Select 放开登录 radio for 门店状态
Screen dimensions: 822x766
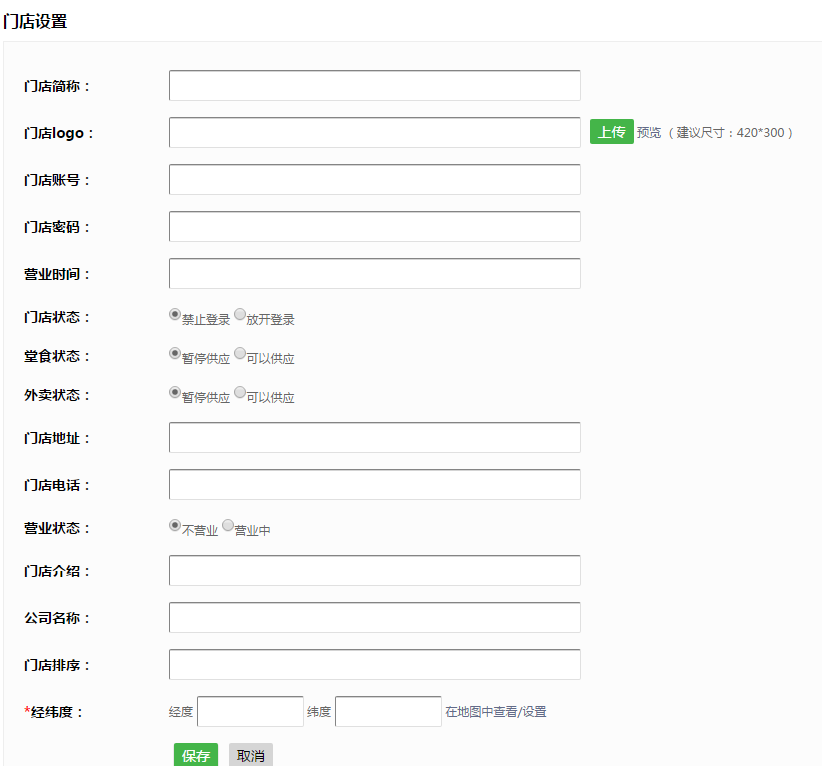(x=240, y=314)
